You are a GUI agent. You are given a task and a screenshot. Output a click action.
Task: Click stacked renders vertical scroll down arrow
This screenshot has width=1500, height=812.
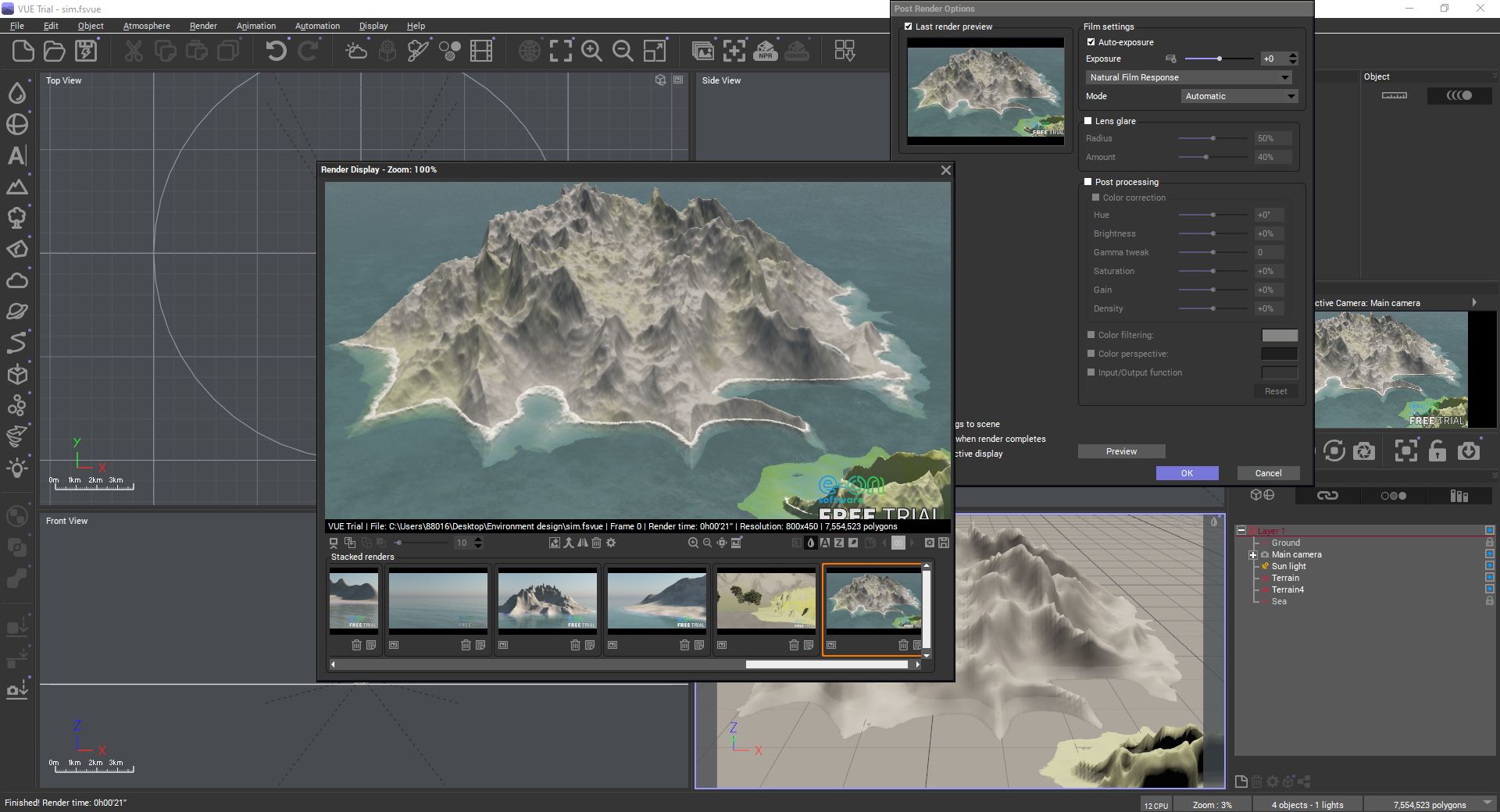coord(927,656)
